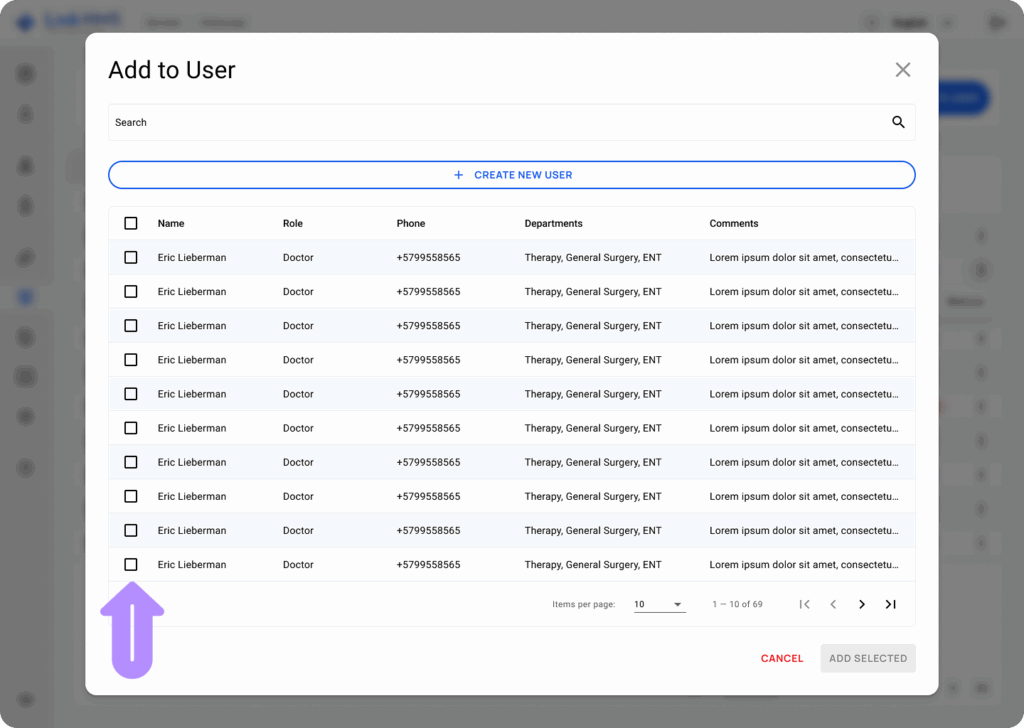Go back to the first page
The width and height of the screenshot is (1024, 728).
pyautogui.click(x=805, y=604)
